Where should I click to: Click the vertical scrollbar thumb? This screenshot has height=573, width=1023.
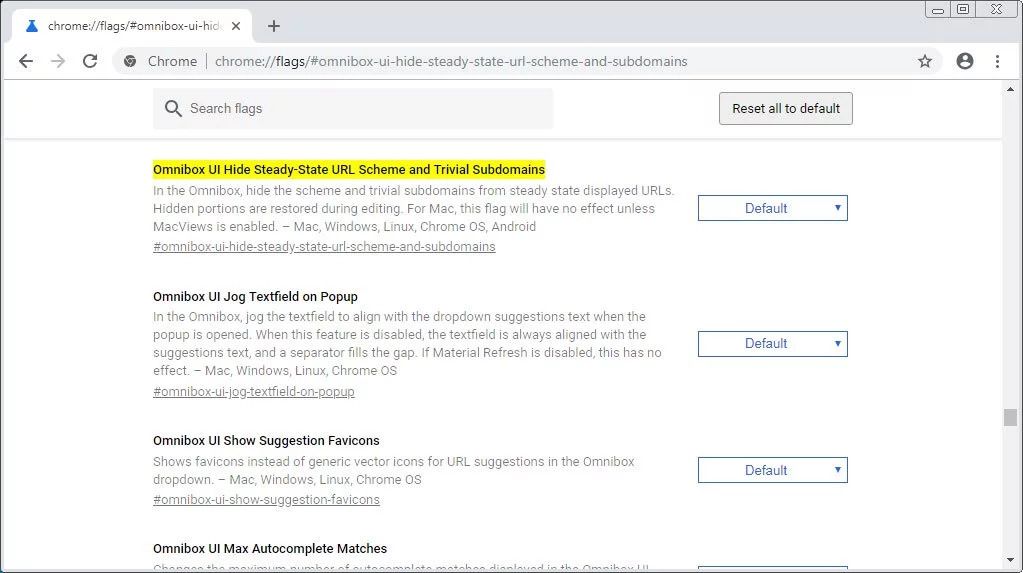[x=1011, y=417]
